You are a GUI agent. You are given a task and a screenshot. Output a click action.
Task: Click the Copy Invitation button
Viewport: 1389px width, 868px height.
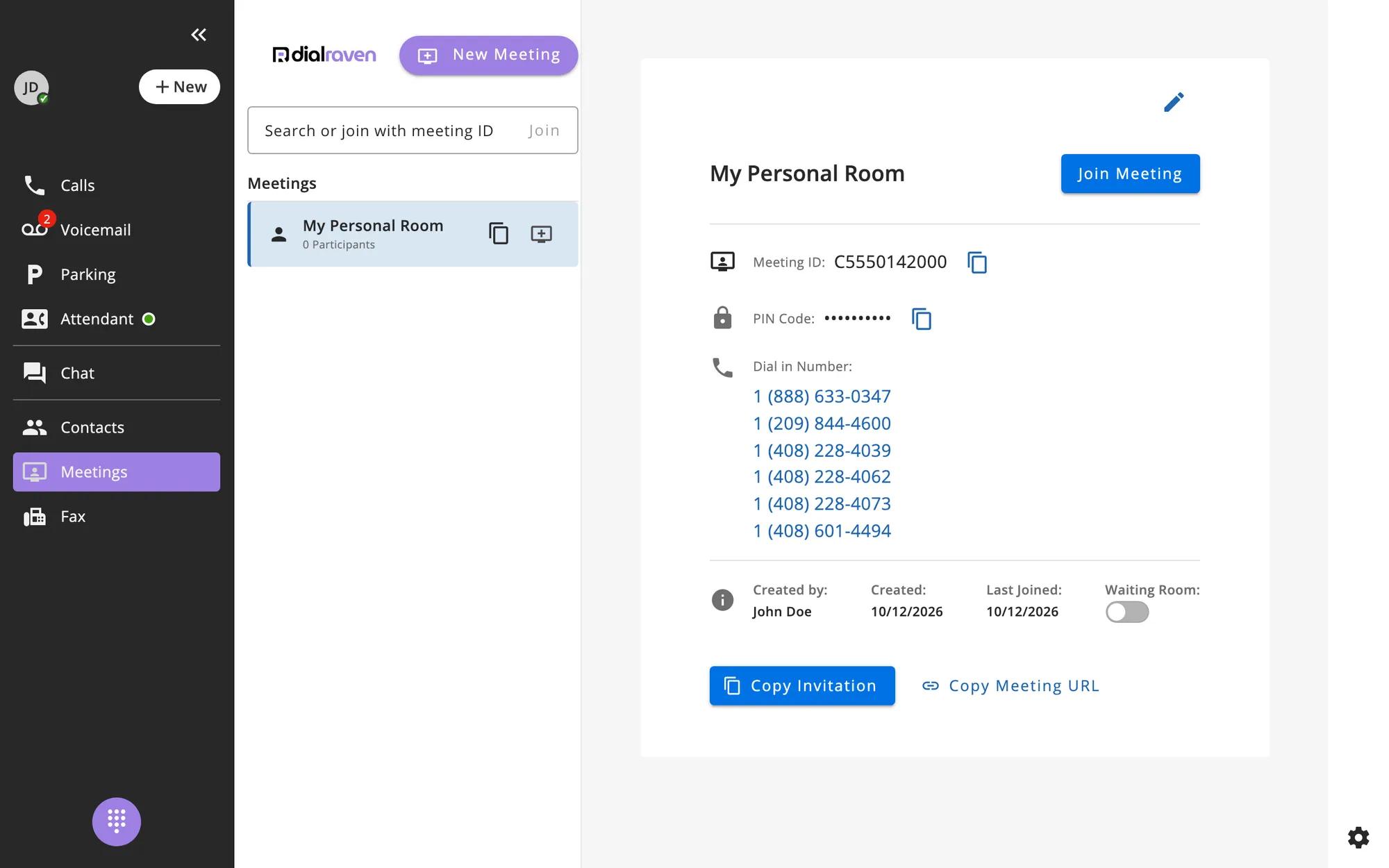click(x=802, y=686)
